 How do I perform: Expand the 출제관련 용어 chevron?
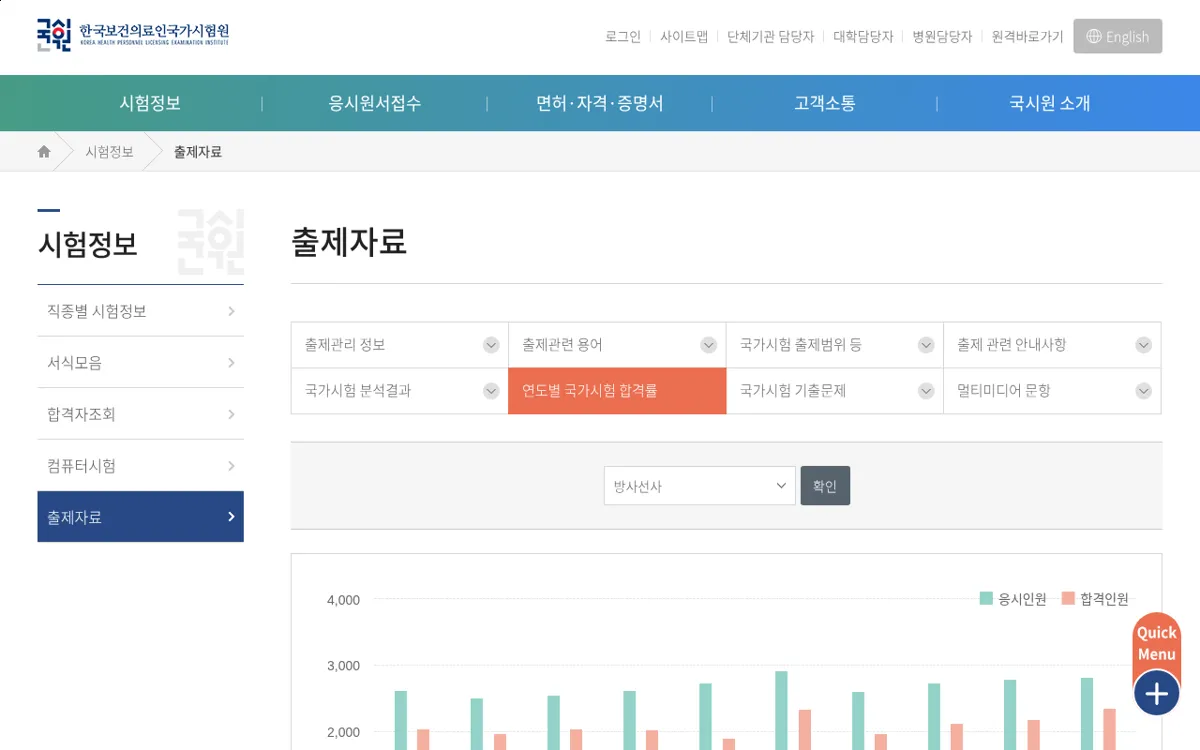pos(709,345)
